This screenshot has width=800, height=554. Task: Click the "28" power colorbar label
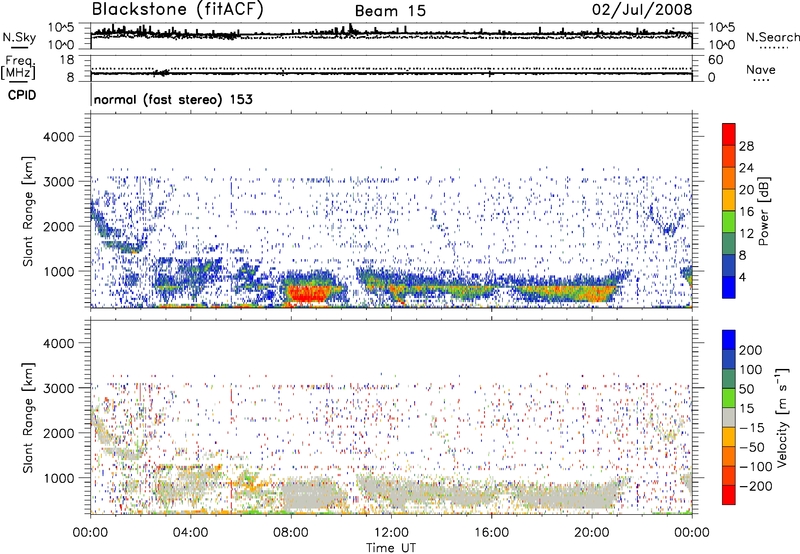pyautogui.click(x=746, y=146)
